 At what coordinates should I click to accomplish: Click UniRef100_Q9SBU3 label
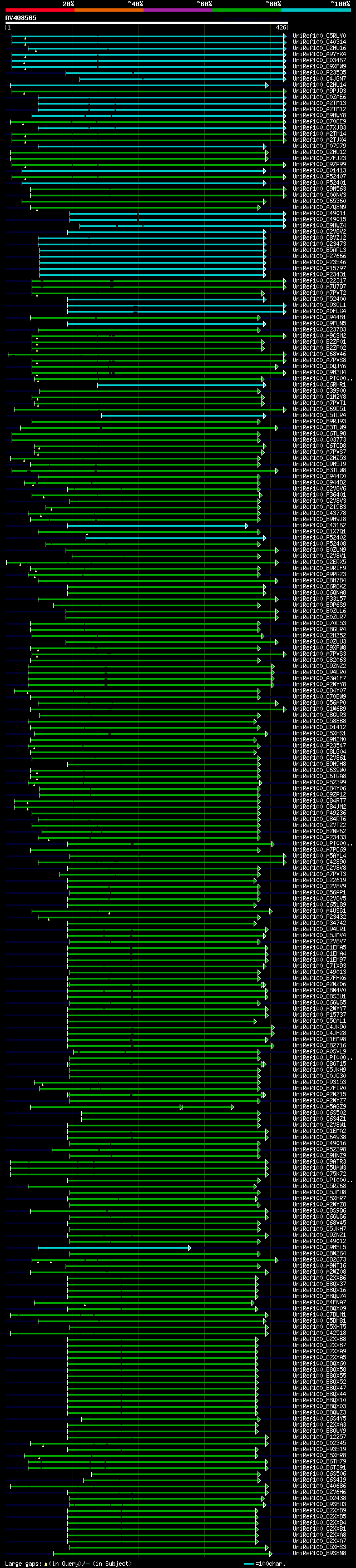pos(319,1504)
